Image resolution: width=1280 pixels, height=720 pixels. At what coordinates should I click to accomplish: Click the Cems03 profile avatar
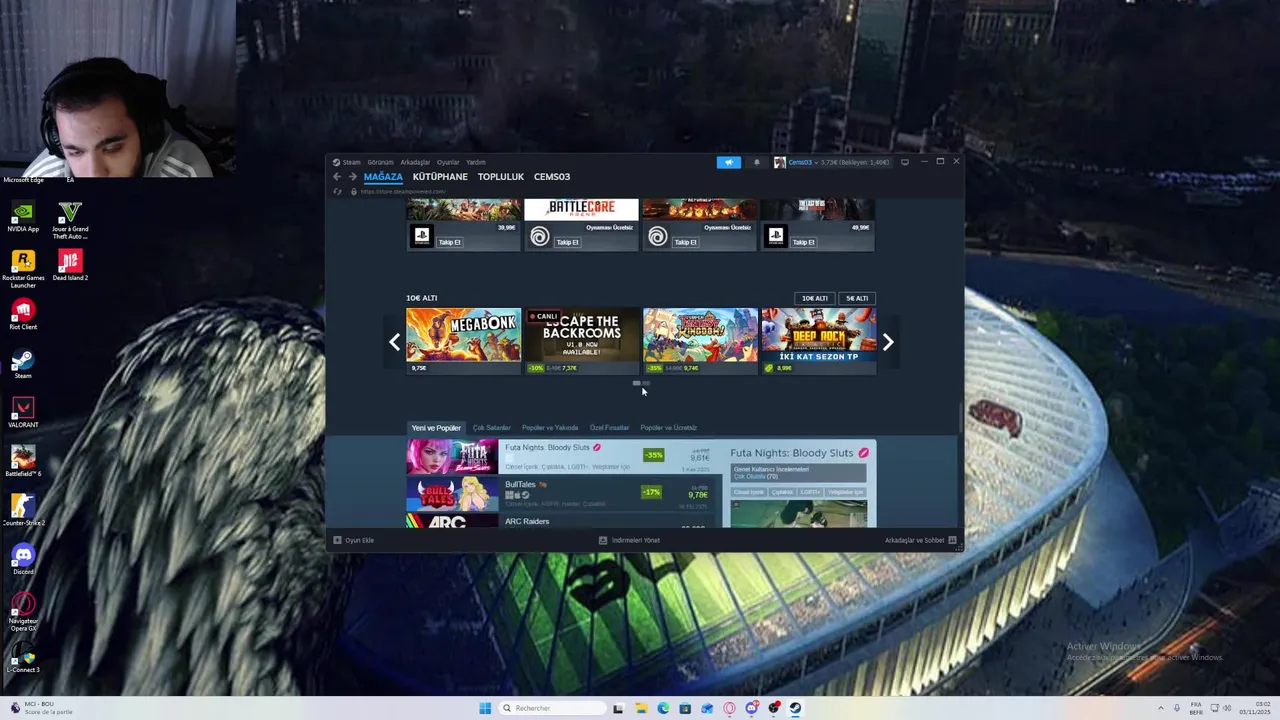pyautogui.click(x=780, y=162)
